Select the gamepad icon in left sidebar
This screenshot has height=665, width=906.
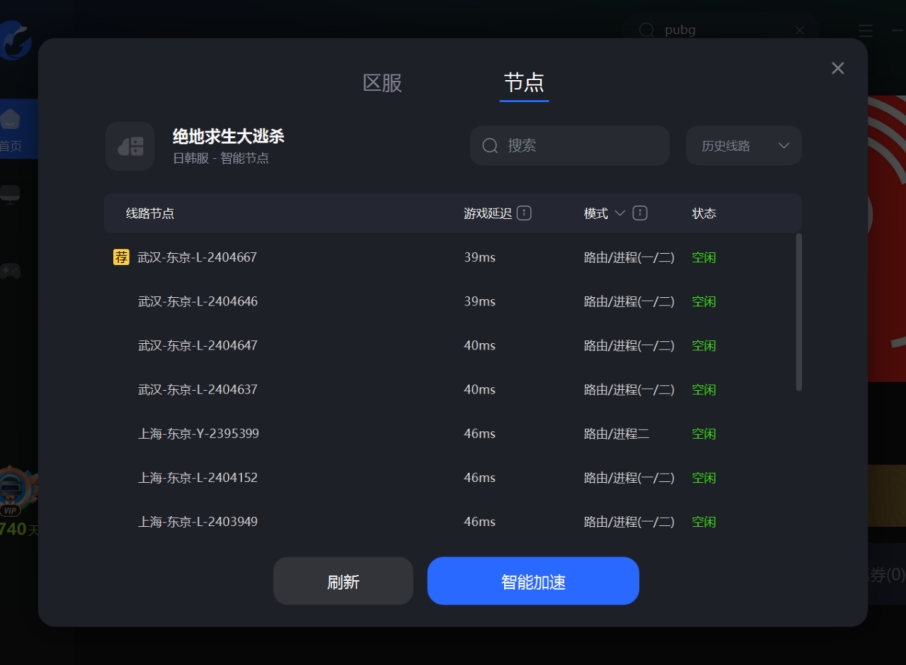[11, 270]
